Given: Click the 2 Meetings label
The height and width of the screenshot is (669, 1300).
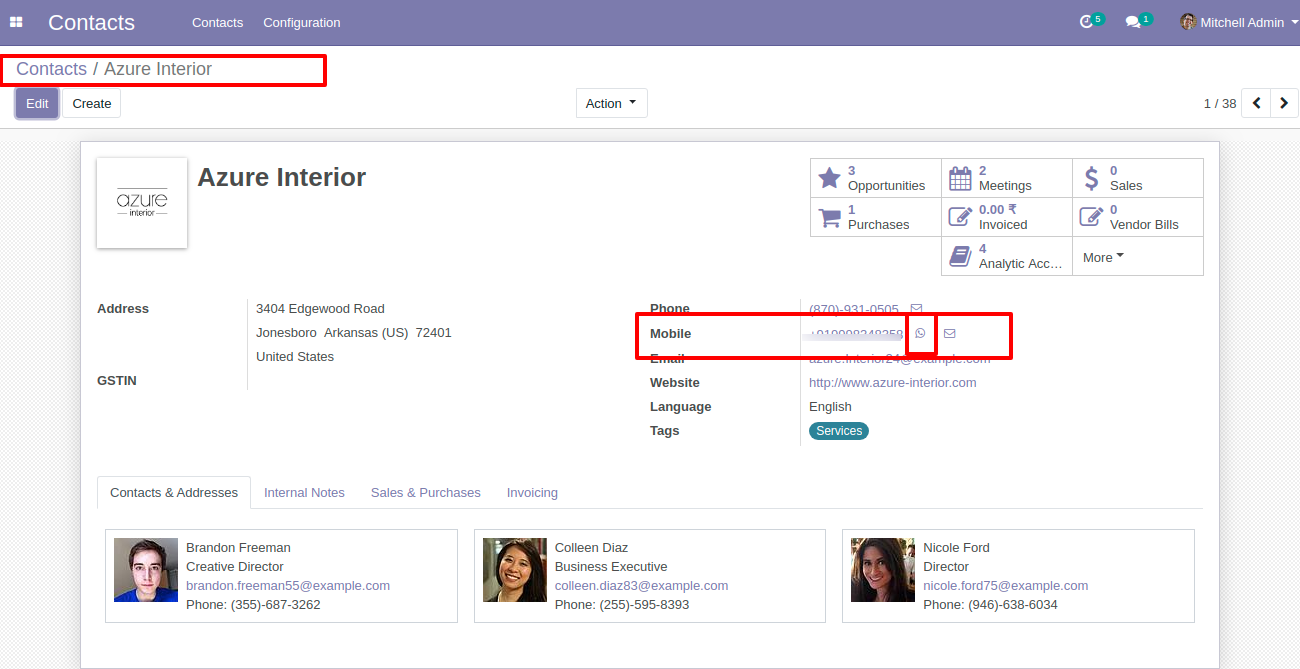Looking at the screenshot, I should pos(1005,178).
